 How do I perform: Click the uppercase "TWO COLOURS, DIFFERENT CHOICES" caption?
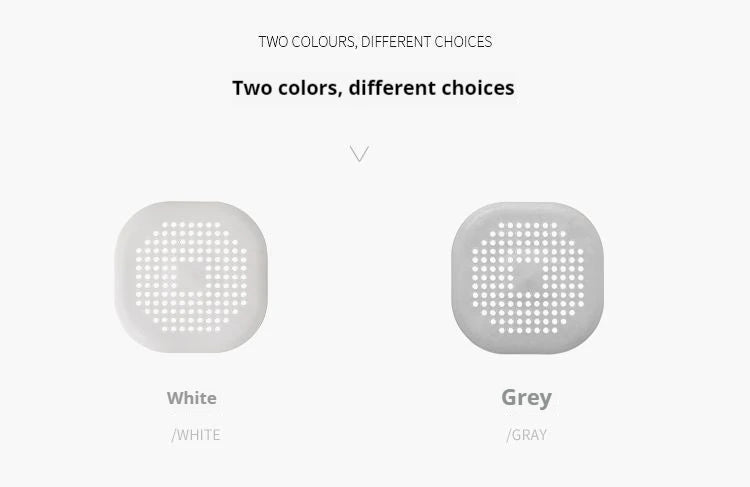(x=375, y=42)
